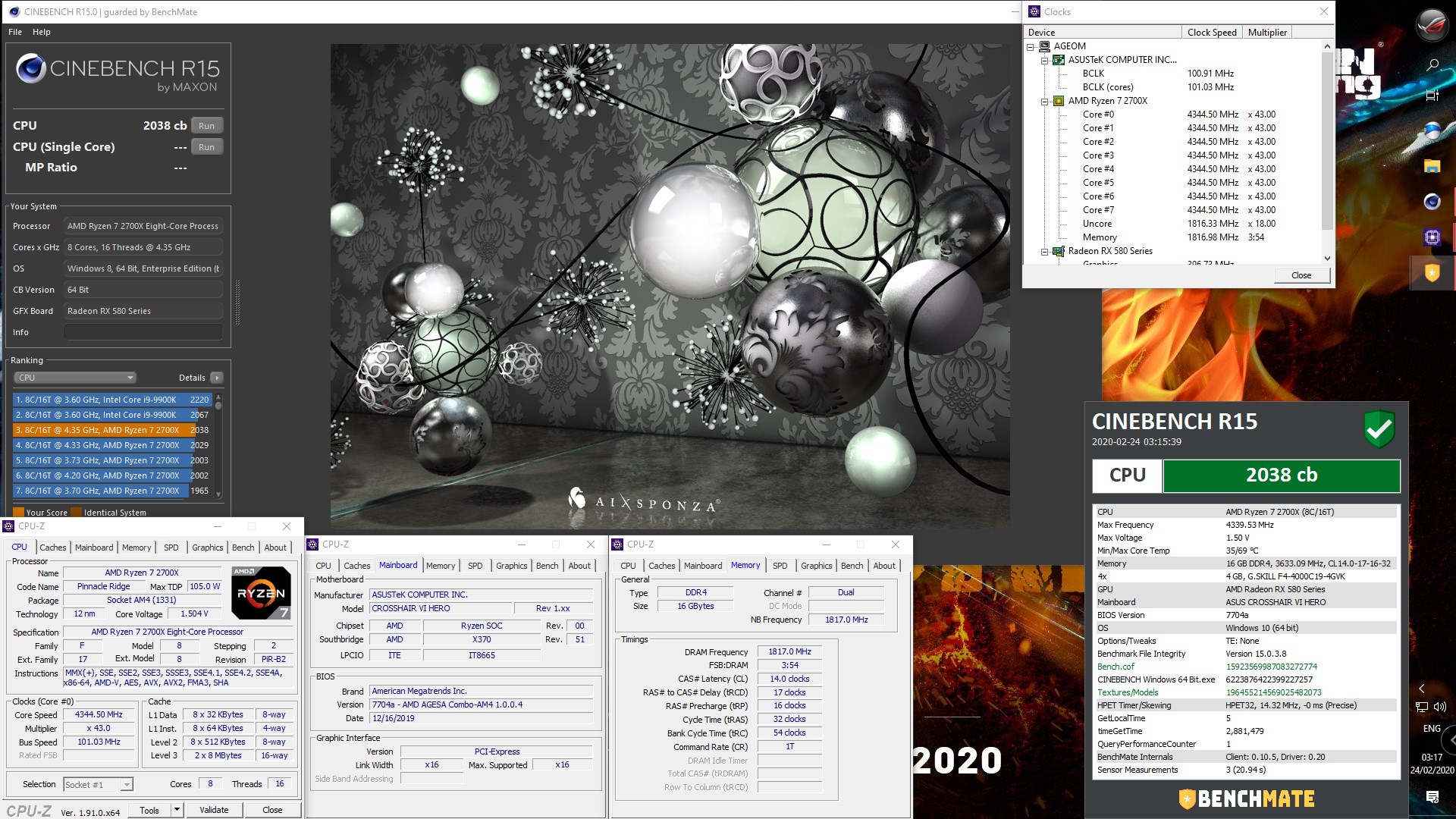Open the Tools dropdown arrow in CPU-Z

point(177,810)
